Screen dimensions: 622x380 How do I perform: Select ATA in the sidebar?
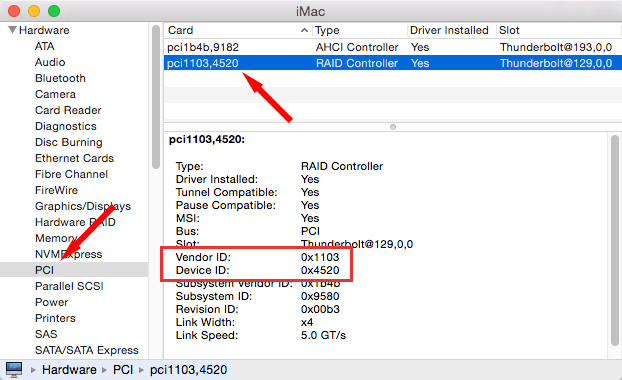[44, 46]
